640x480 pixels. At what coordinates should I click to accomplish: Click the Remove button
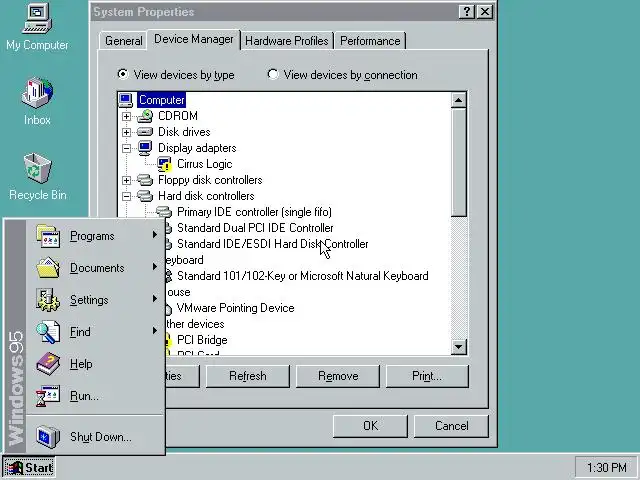pyautogui.click(x=338, y=376)
